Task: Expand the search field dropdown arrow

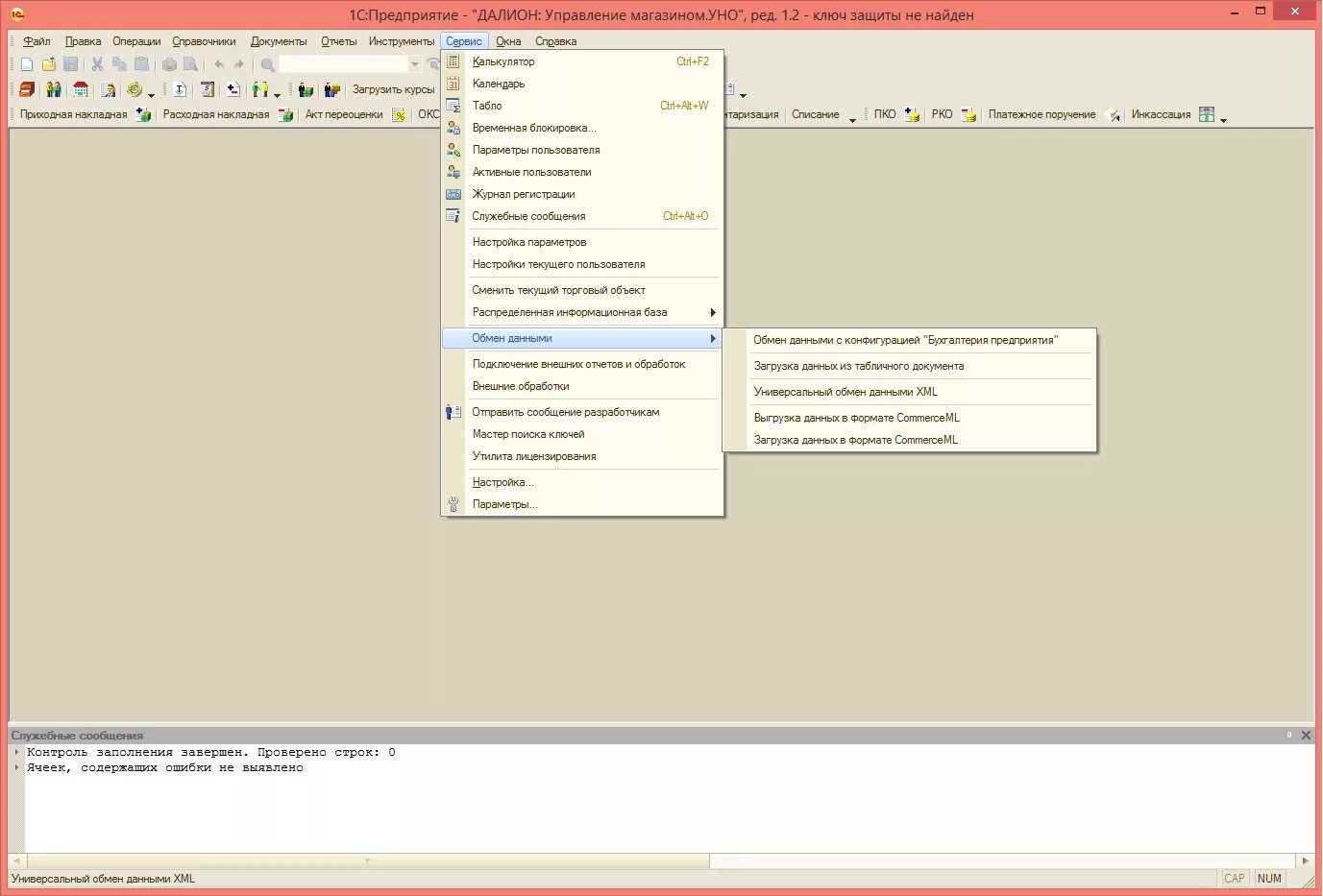Action: 415,64
